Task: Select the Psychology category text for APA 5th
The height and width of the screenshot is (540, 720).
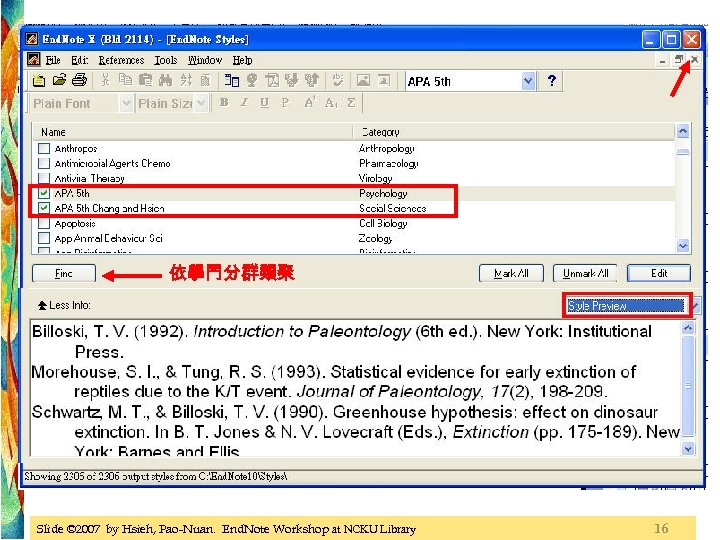Action: tap(383, 193)
